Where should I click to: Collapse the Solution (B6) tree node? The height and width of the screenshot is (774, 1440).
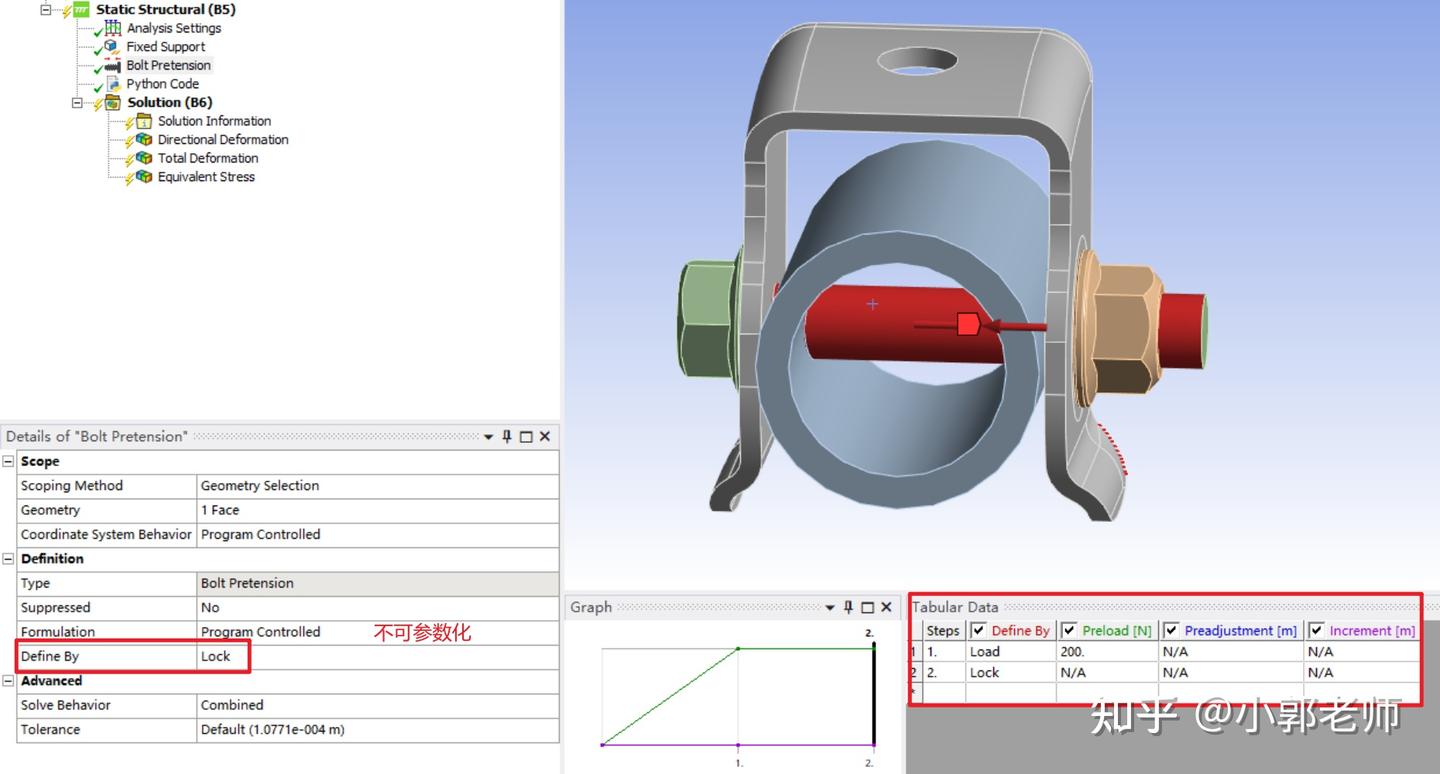pyautogui.click(x=78, y=103)
